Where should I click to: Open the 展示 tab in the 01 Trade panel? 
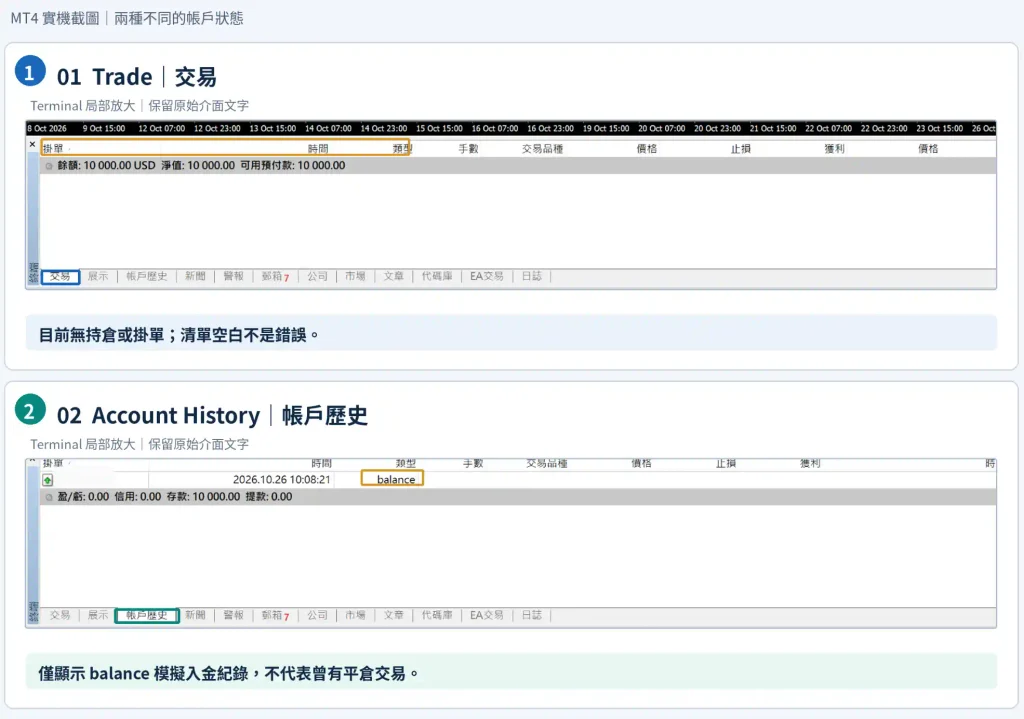[x=98, y=276]
